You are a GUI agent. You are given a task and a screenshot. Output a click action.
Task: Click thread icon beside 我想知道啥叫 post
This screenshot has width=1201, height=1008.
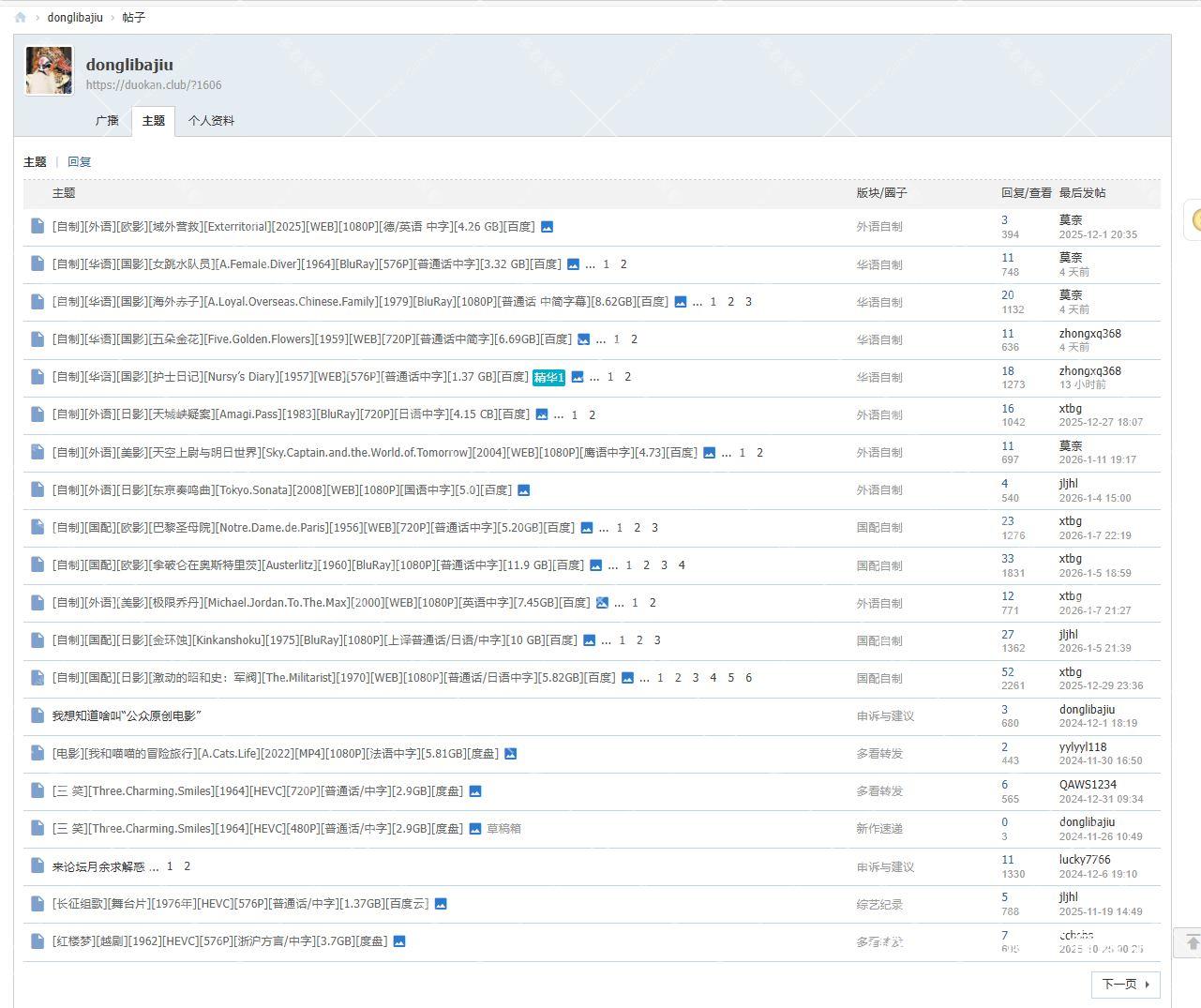pos(38,715)
